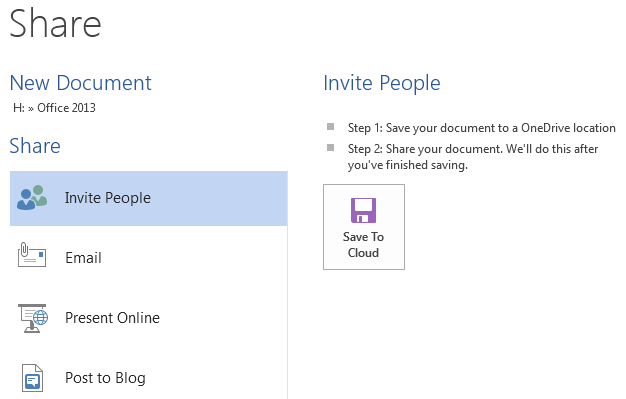This screenshot has width=626, height=399.
Task: Open the Present Online sharing option
Action: [149, 318]
